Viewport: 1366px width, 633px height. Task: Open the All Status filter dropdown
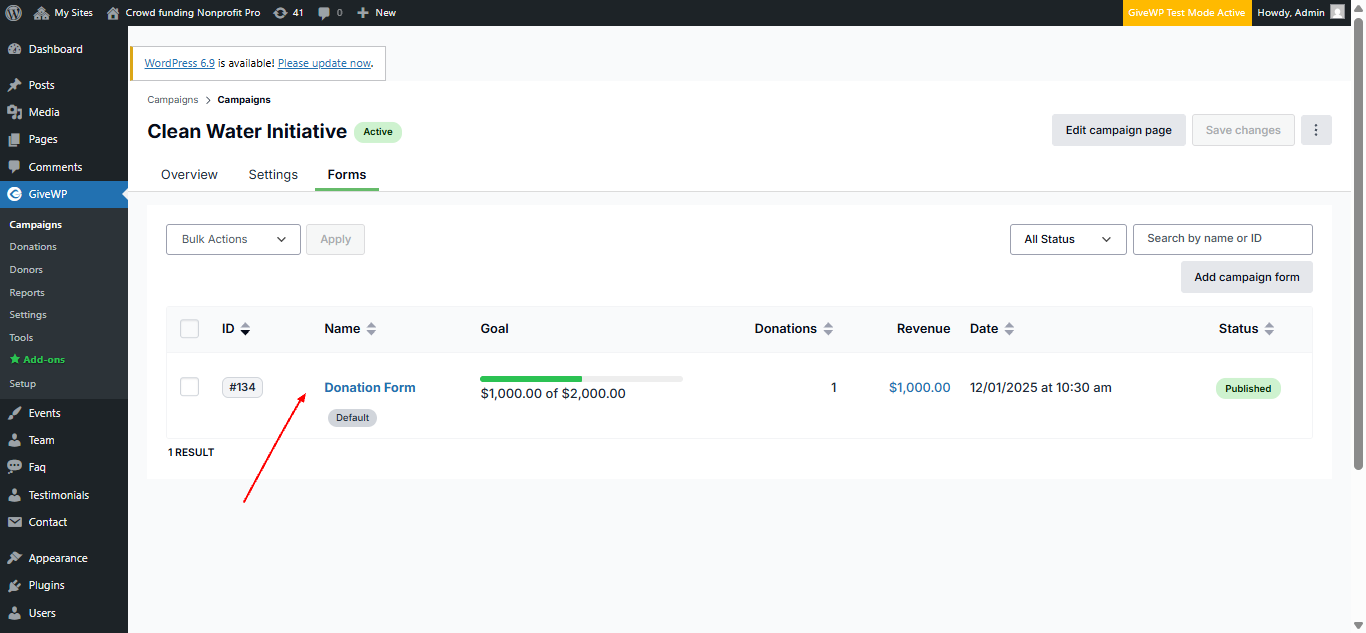pos(1068,239)
